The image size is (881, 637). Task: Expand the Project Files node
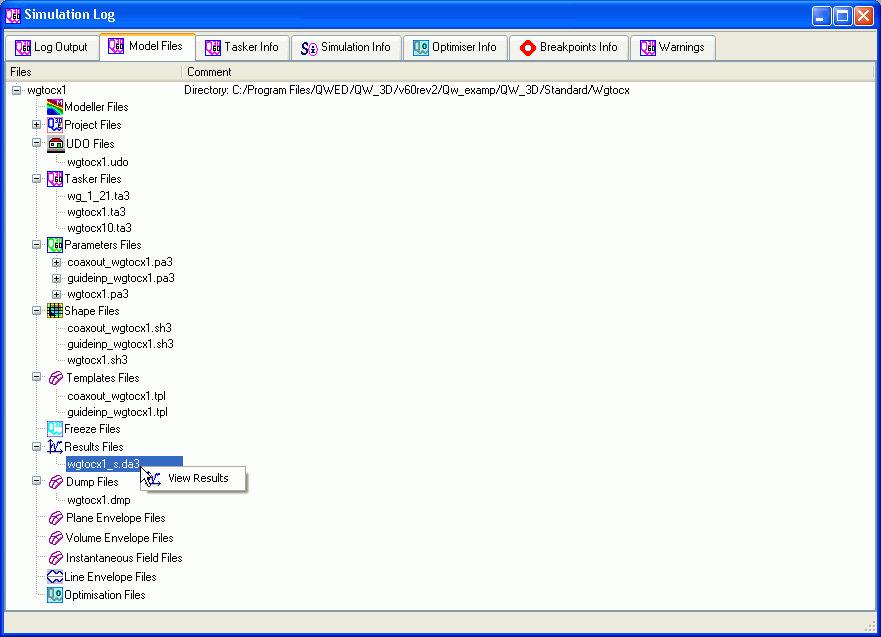(x=37, y=125)
